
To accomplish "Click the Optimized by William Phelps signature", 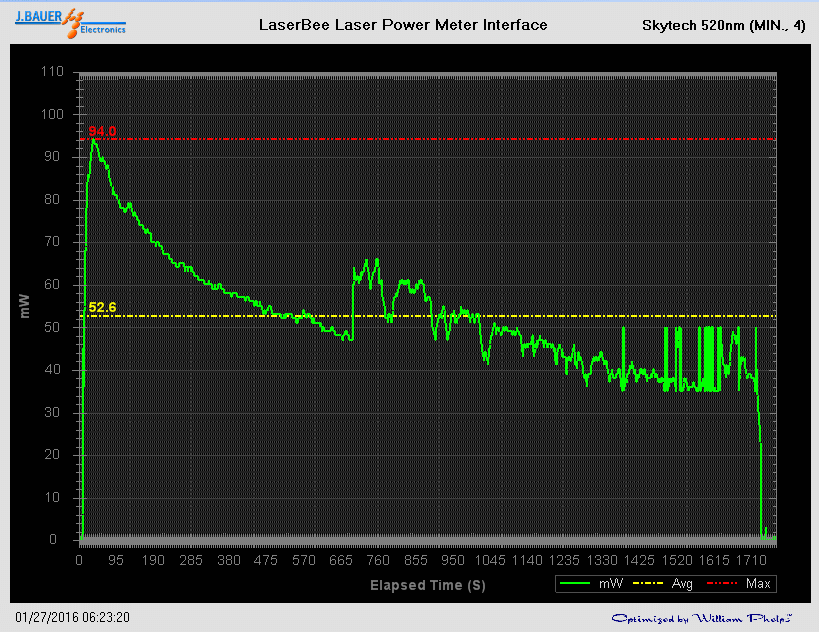I will click(702, 618).
